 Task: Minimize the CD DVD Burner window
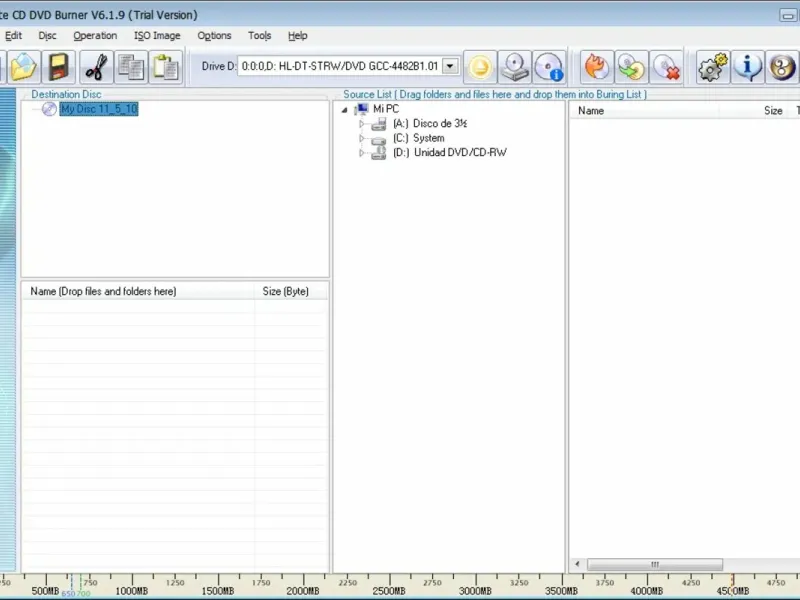pyautogui.click(x=788, y=16)
